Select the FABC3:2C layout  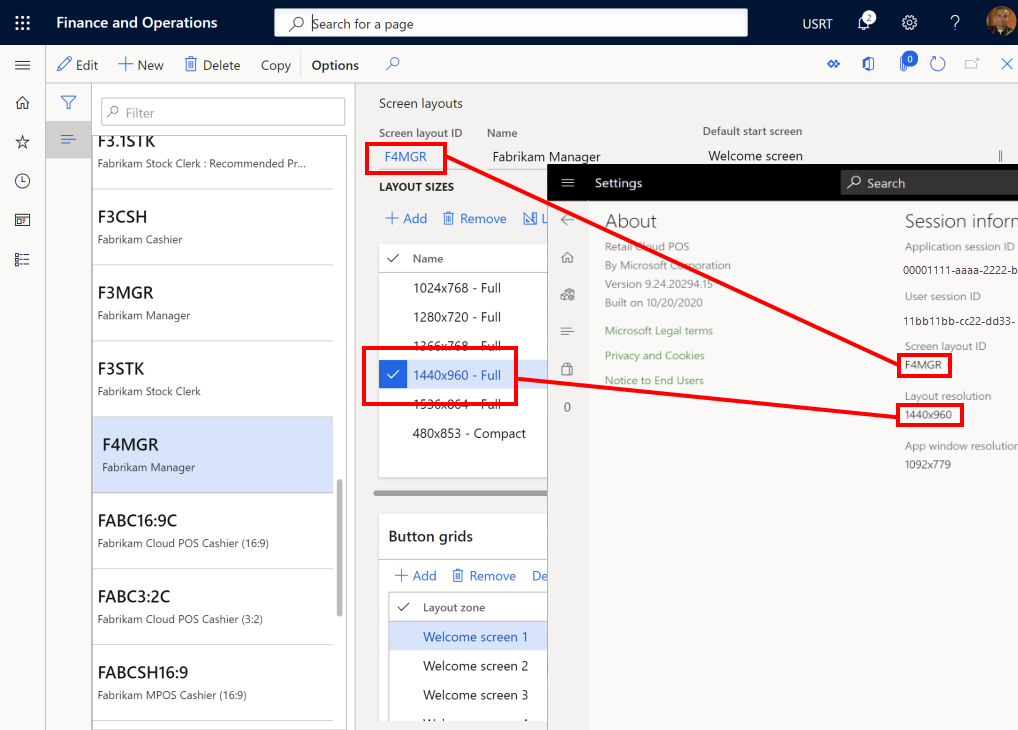tap(213, 607)
